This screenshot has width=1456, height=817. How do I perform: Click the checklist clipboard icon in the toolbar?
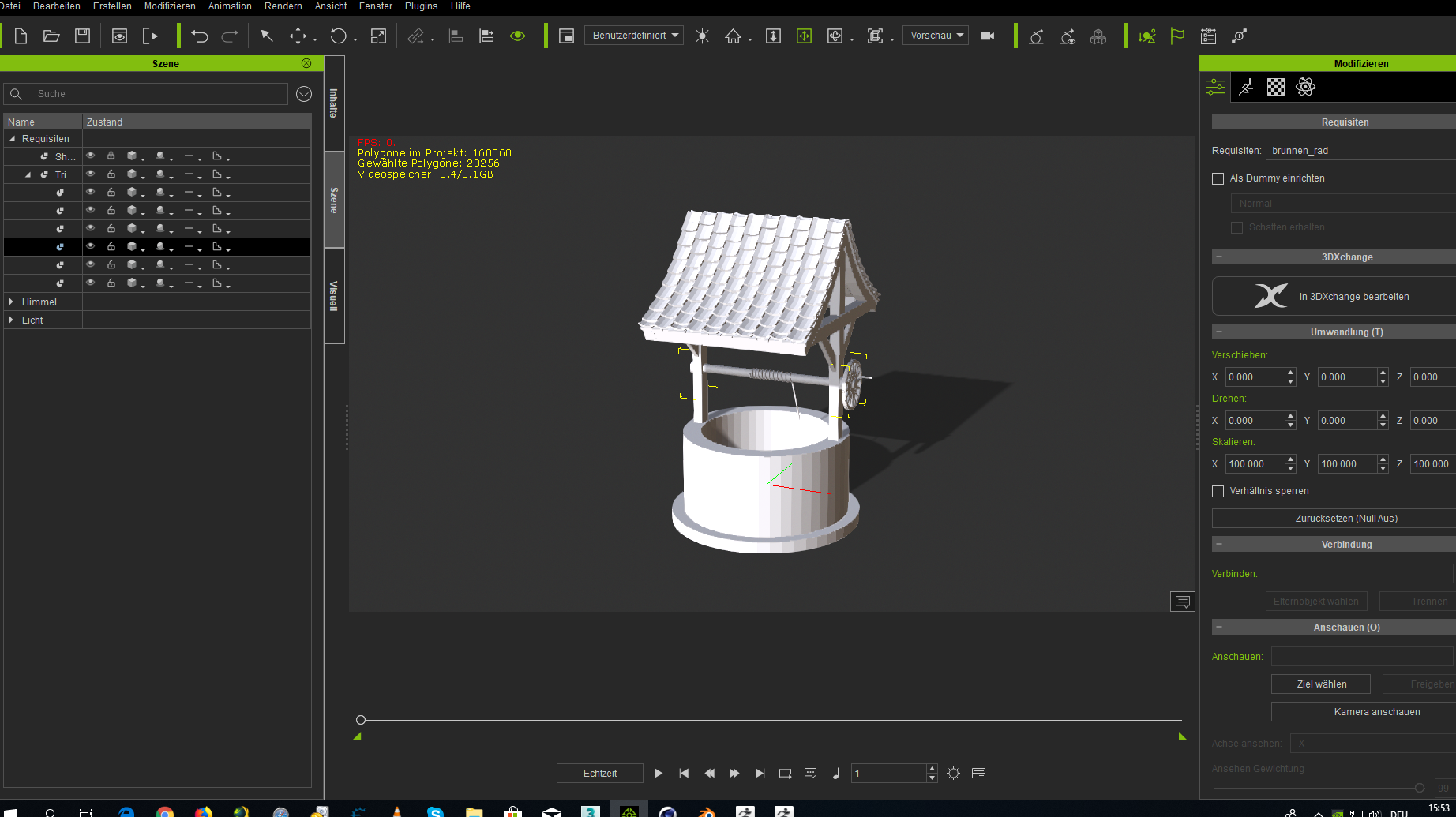click(1208, 36)
